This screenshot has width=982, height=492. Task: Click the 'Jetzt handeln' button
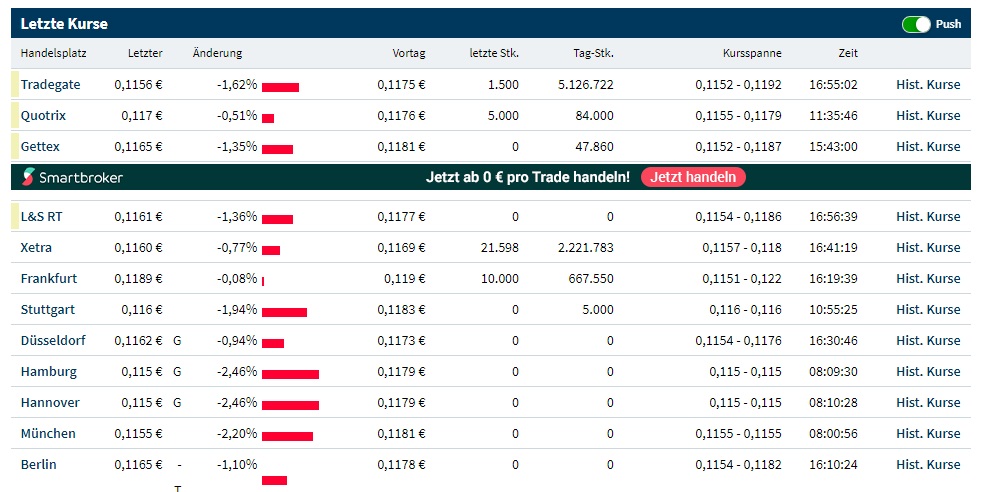click(693, 178)
